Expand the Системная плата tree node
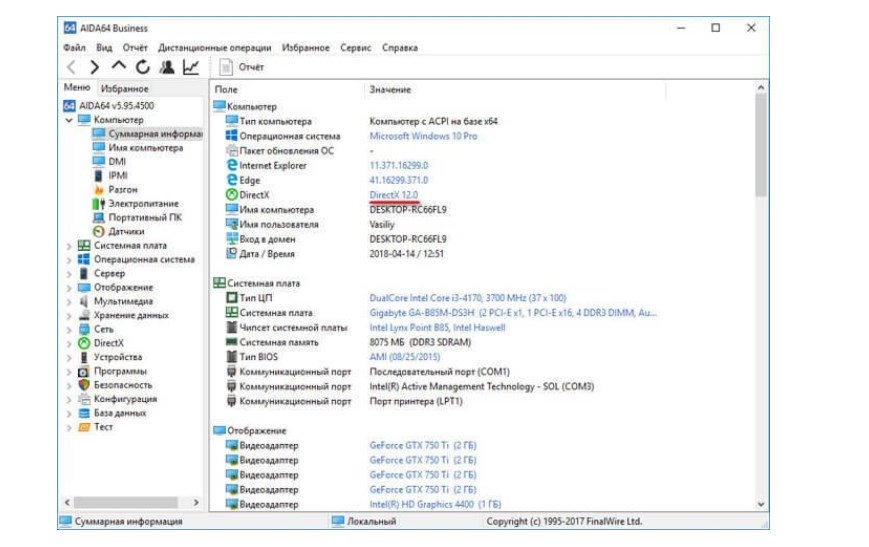Screen dimensions: 869x547 pyautogui.click(x=69, y=246)
